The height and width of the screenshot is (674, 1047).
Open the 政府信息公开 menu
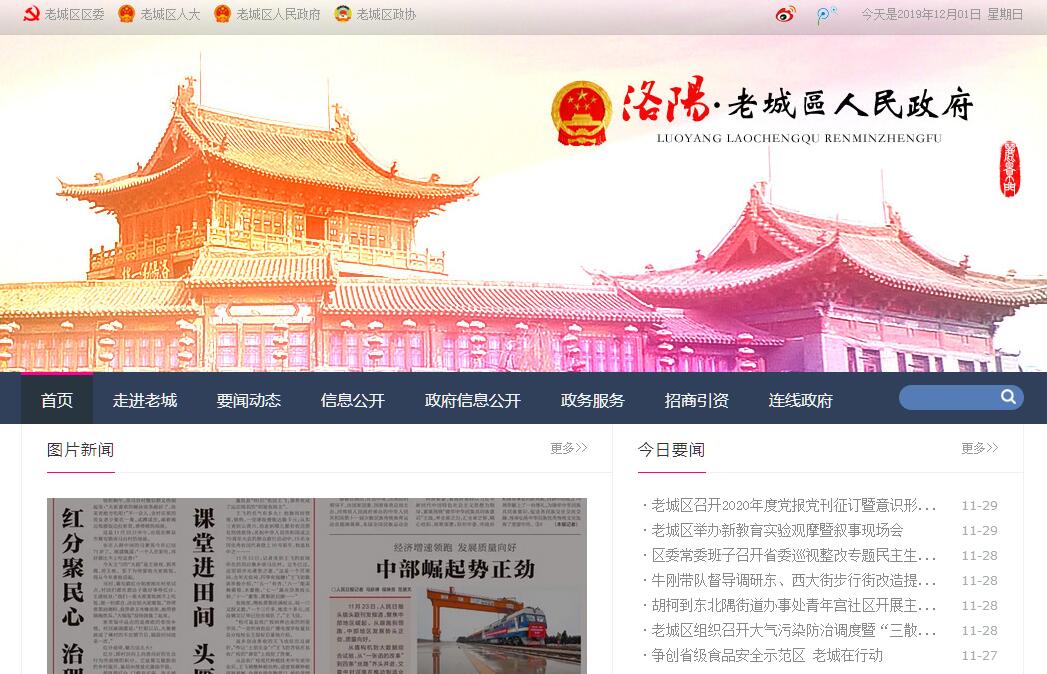tap(473, 400)
